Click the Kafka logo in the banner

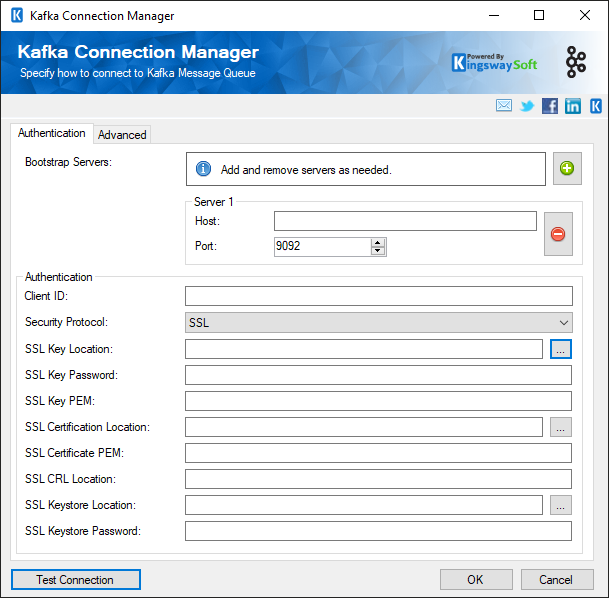pyautogui.click(x=576, y=62)
